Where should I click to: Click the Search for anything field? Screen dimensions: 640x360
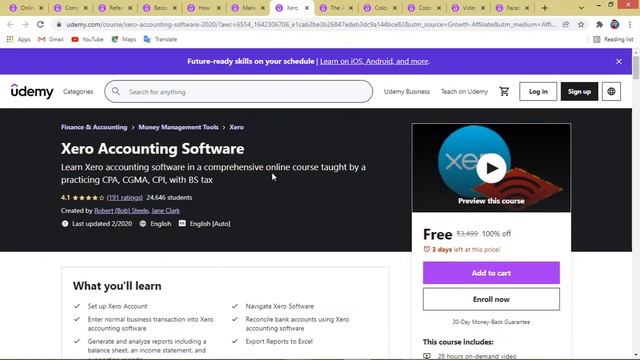click(238, 91)
